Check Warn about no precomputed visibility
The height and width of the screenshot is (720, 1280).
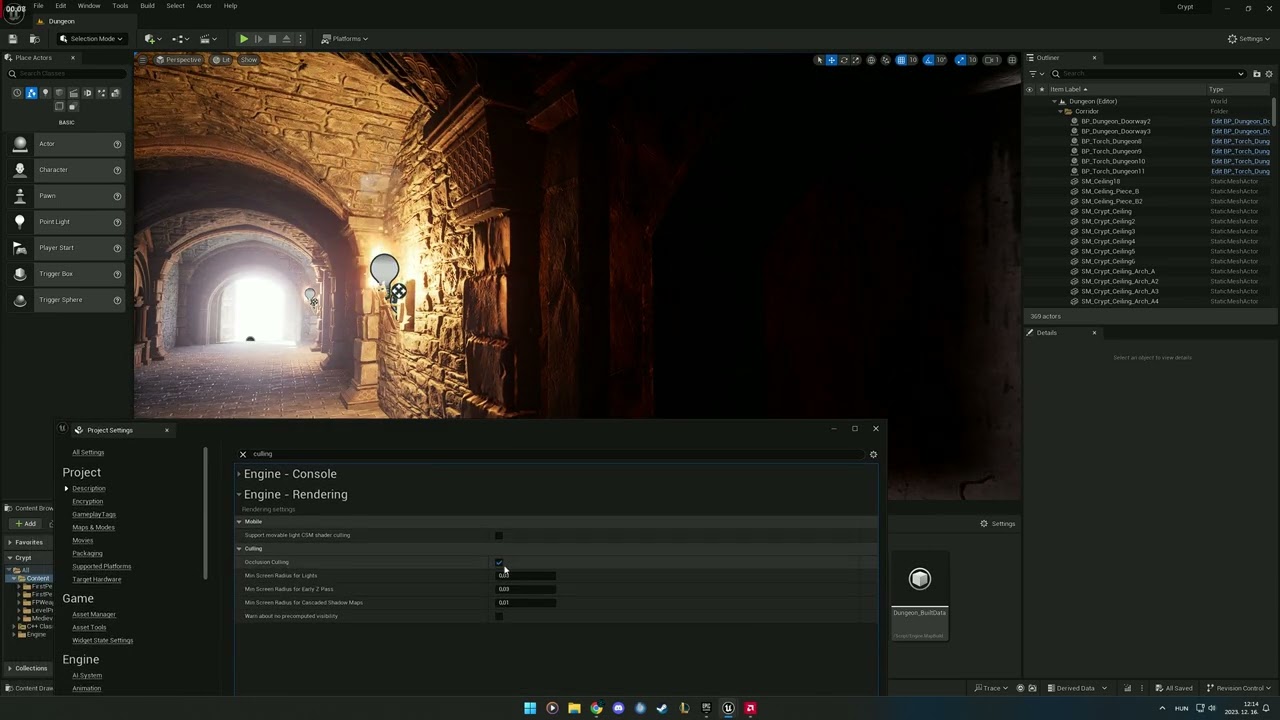pos(499,616)
